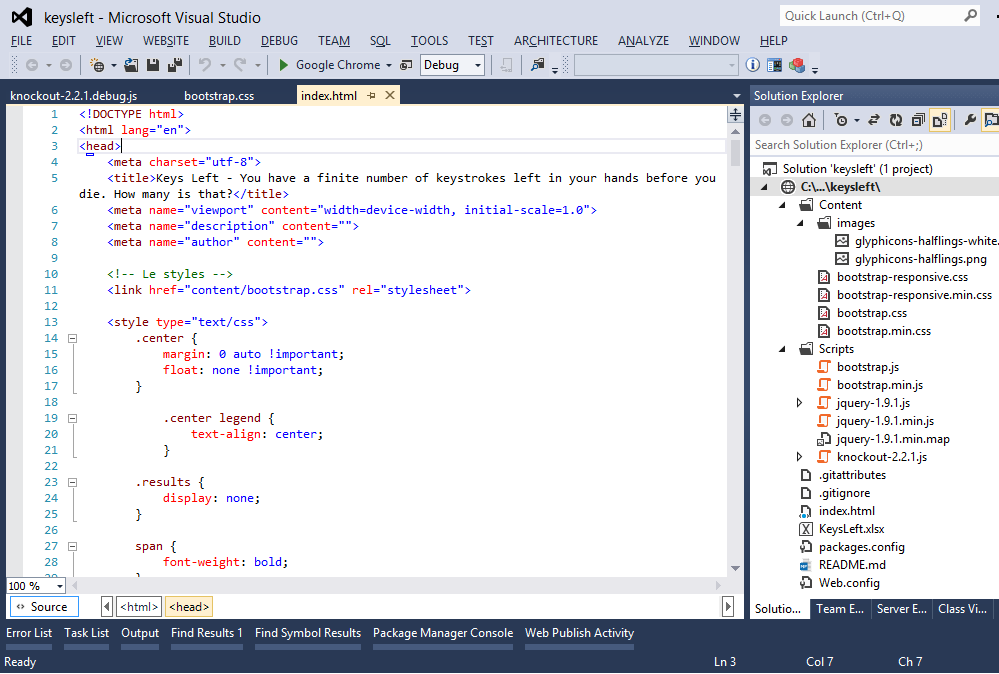This screenshot has height=674, width=999.
Task: Click Sync with Active Document icon
Action: pyautogui.click(x=873, y=120)
